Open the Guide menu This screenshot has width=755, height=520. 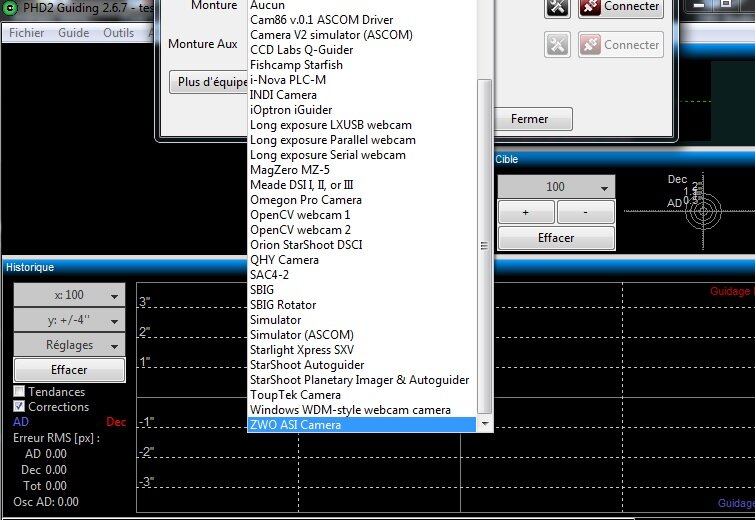coord(74,33)
